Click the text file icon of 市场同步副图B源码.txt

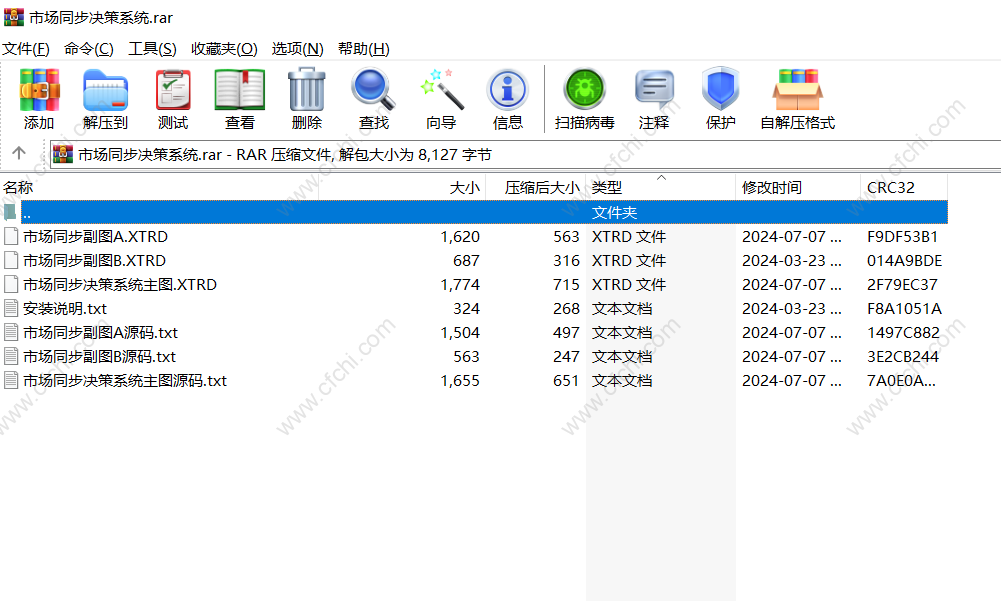[11, 356]
